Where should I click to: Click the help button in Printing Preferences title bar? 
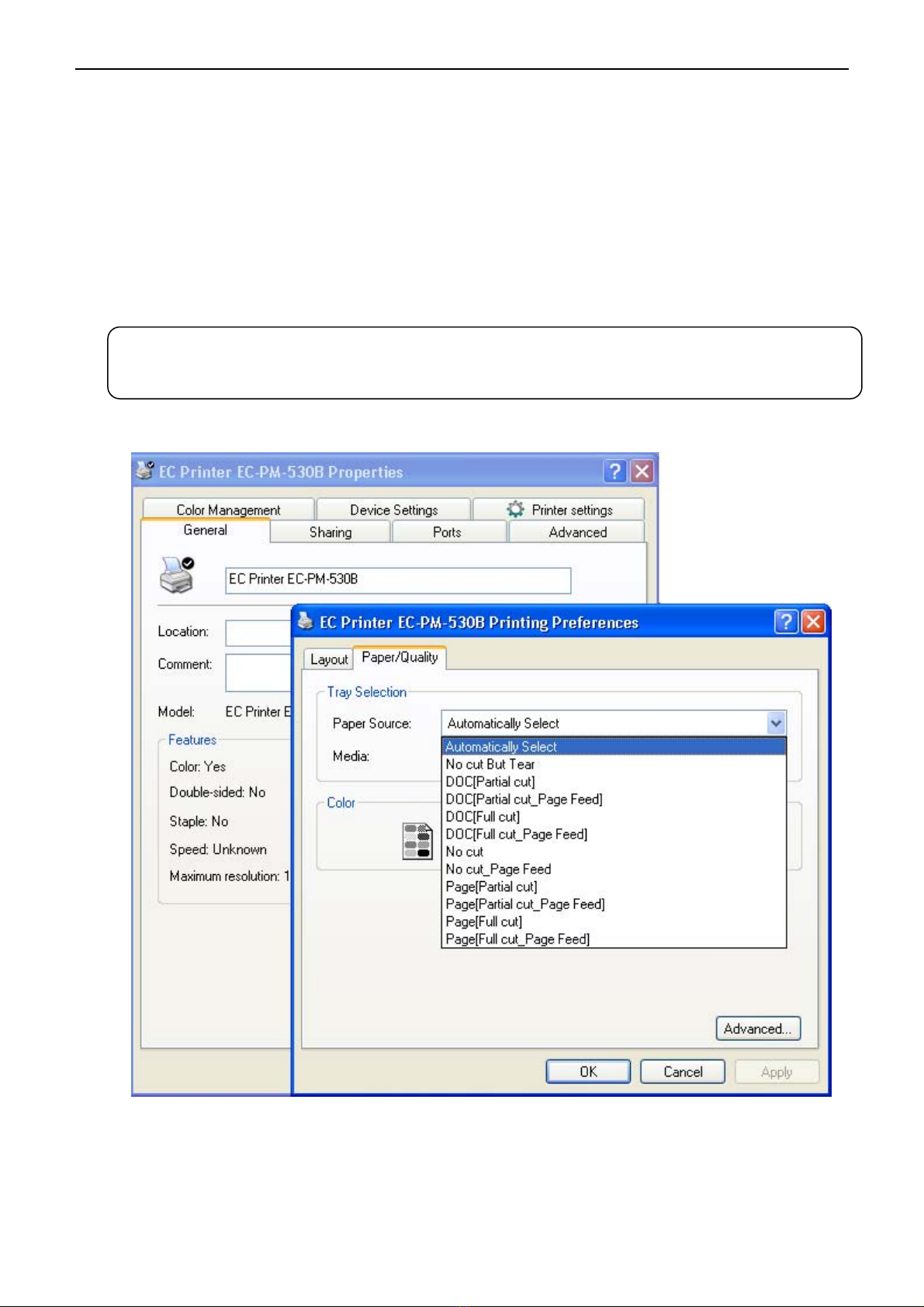[786, 621]
